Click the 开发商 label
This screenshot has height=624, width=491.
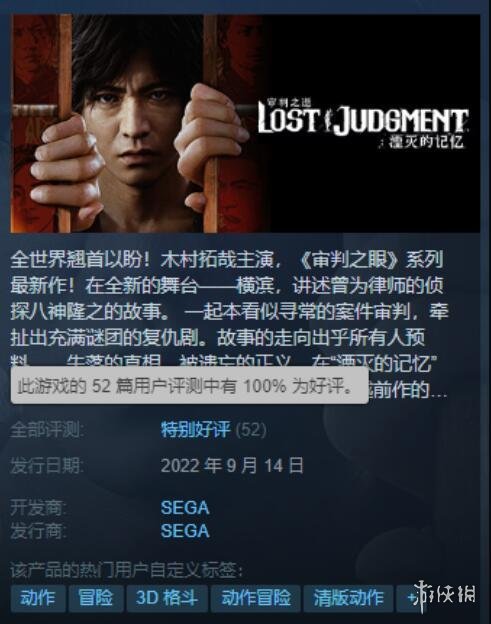click(x=38, y=508)
